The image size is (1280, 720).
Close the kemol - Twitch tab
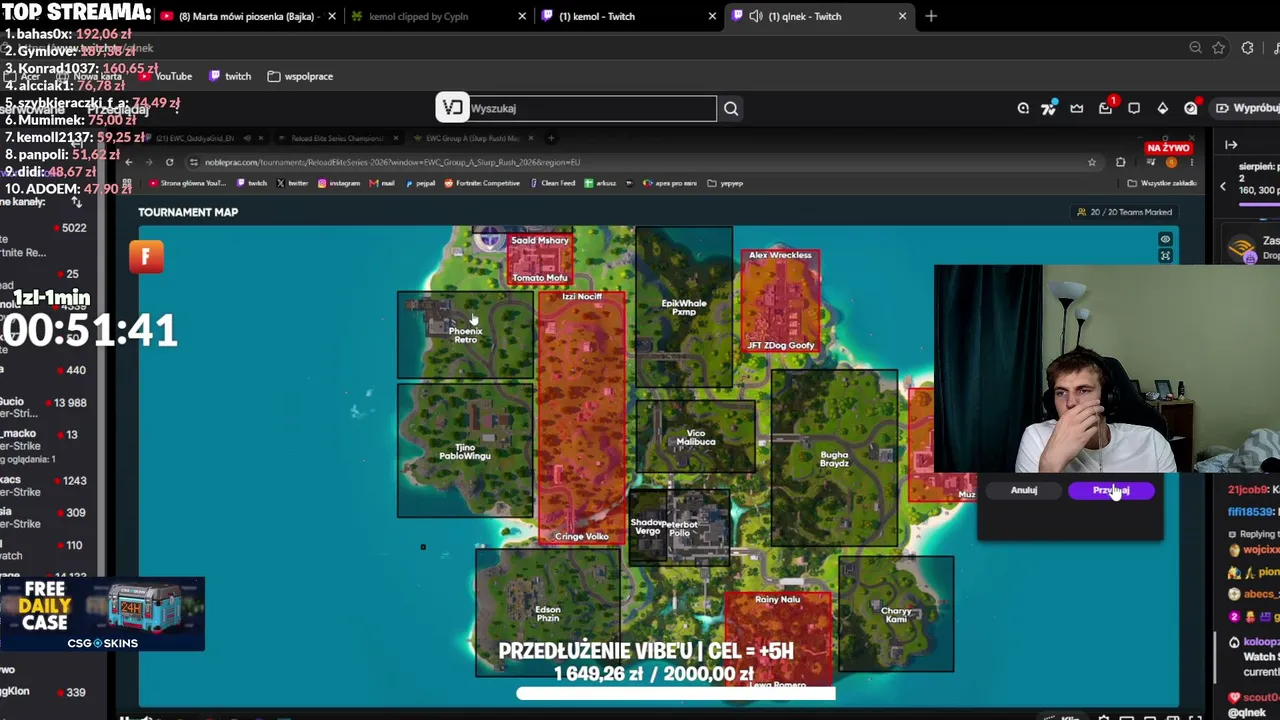coord(712,16)
